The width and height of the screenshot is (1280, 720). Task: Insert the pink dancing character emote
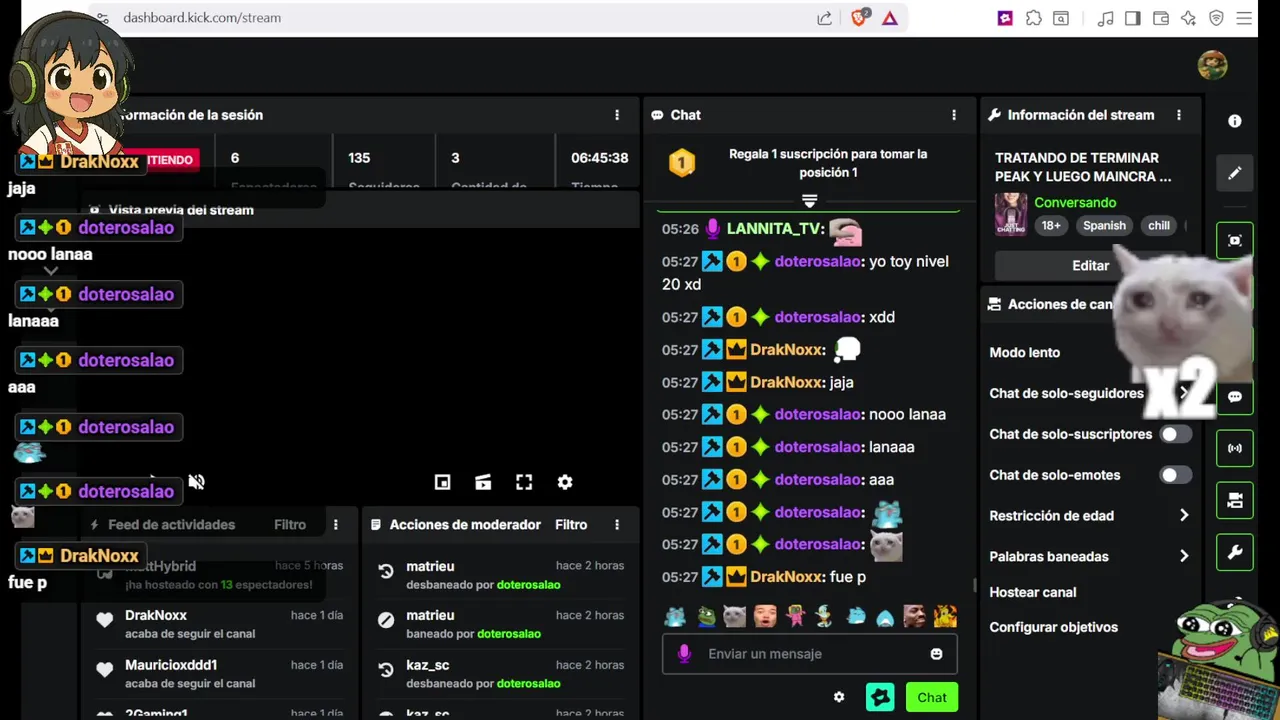pyautogui.click(x=795, y=616)
